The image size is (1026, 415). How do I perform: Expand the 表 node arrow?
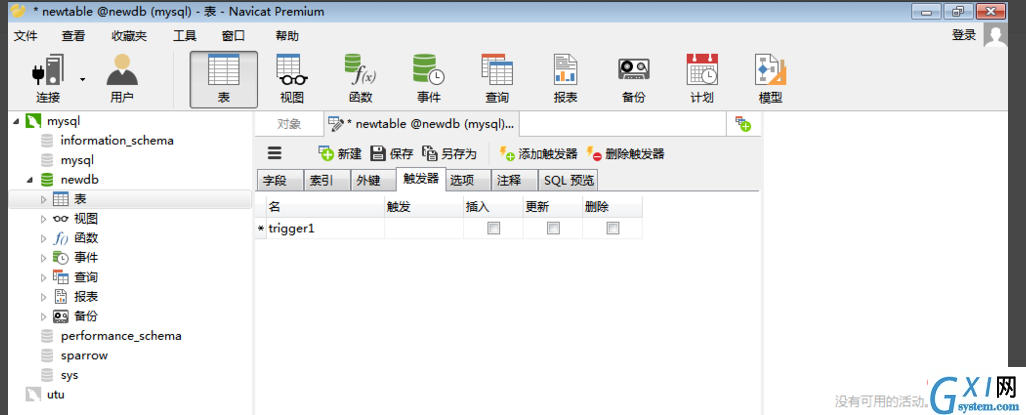(x=44, y=199)
